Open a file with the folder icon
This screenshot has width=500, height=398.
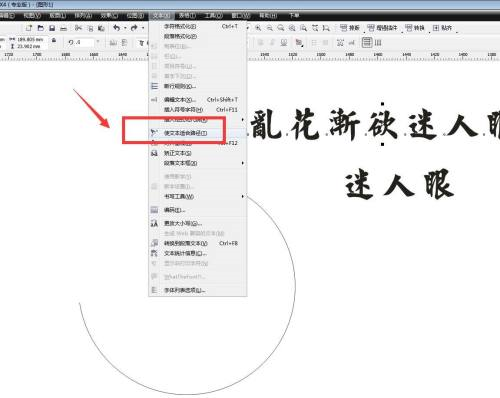click(x=41, y=28)
